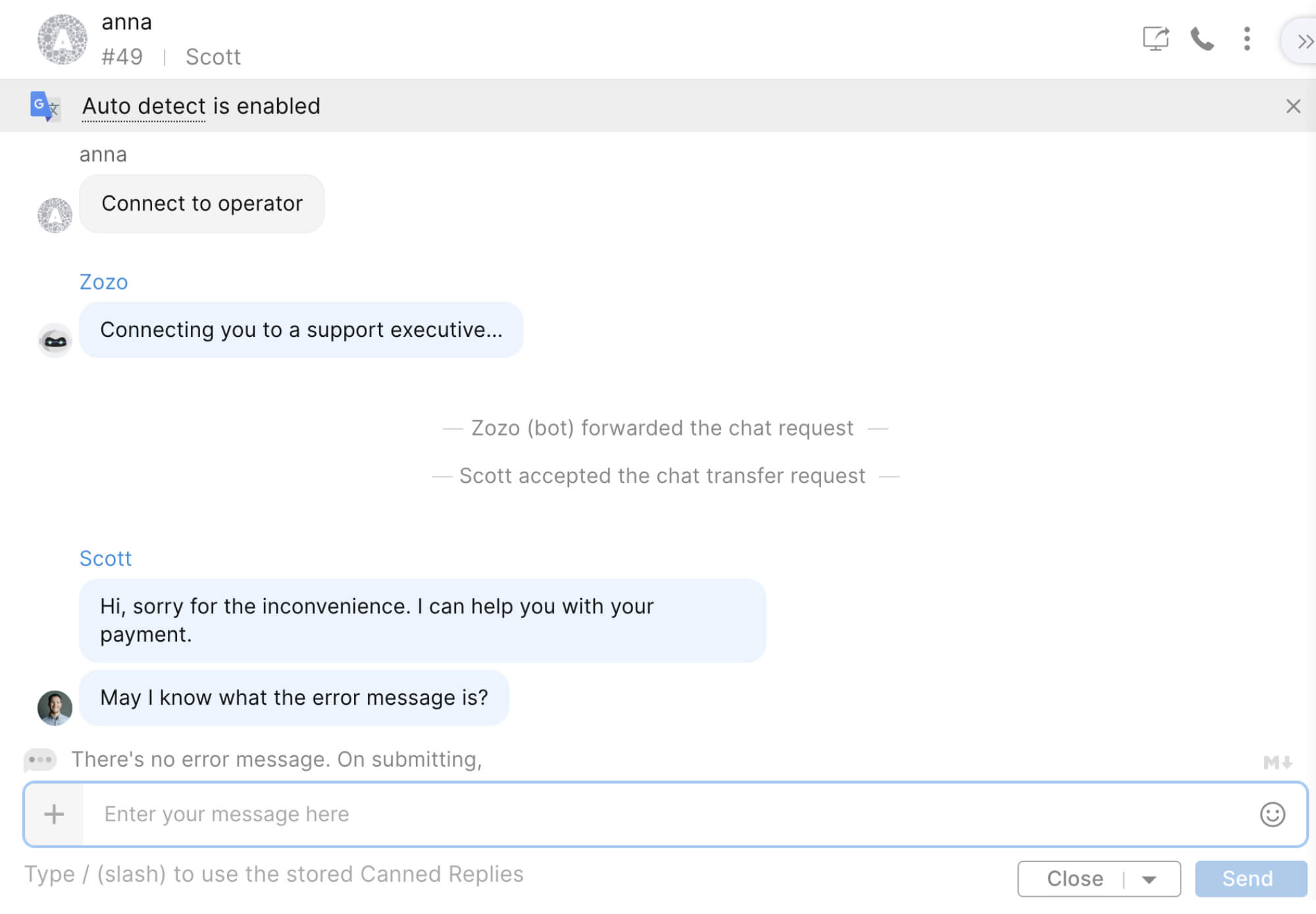Click the Scott sender name link
The width and height of the screenshot is (1316, 914).
pyautogui.click(x=105, y=558)
